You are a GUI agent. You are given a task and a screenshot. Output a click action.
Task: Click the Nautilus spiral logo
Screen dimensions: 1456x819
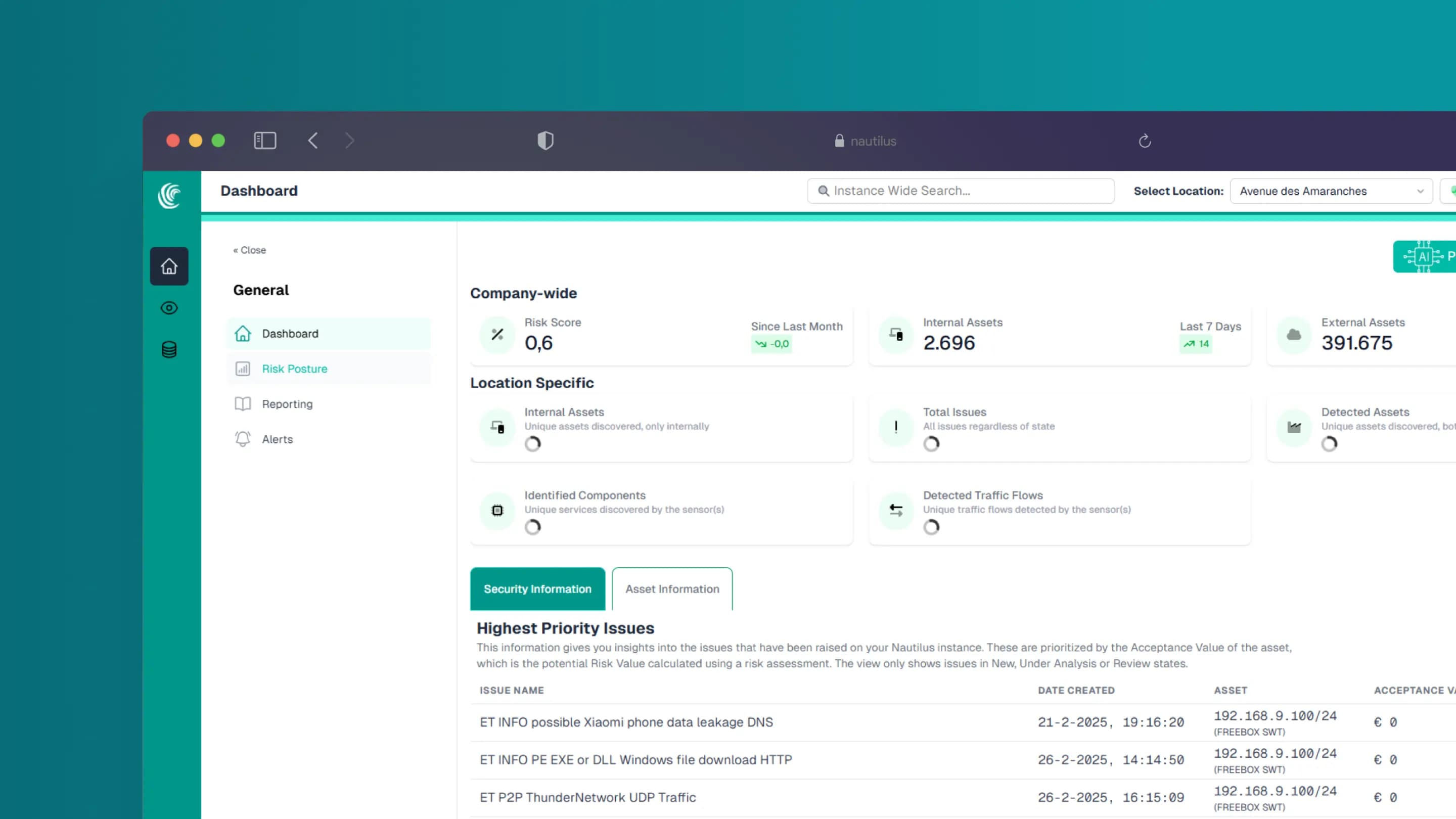pos(169,196)
